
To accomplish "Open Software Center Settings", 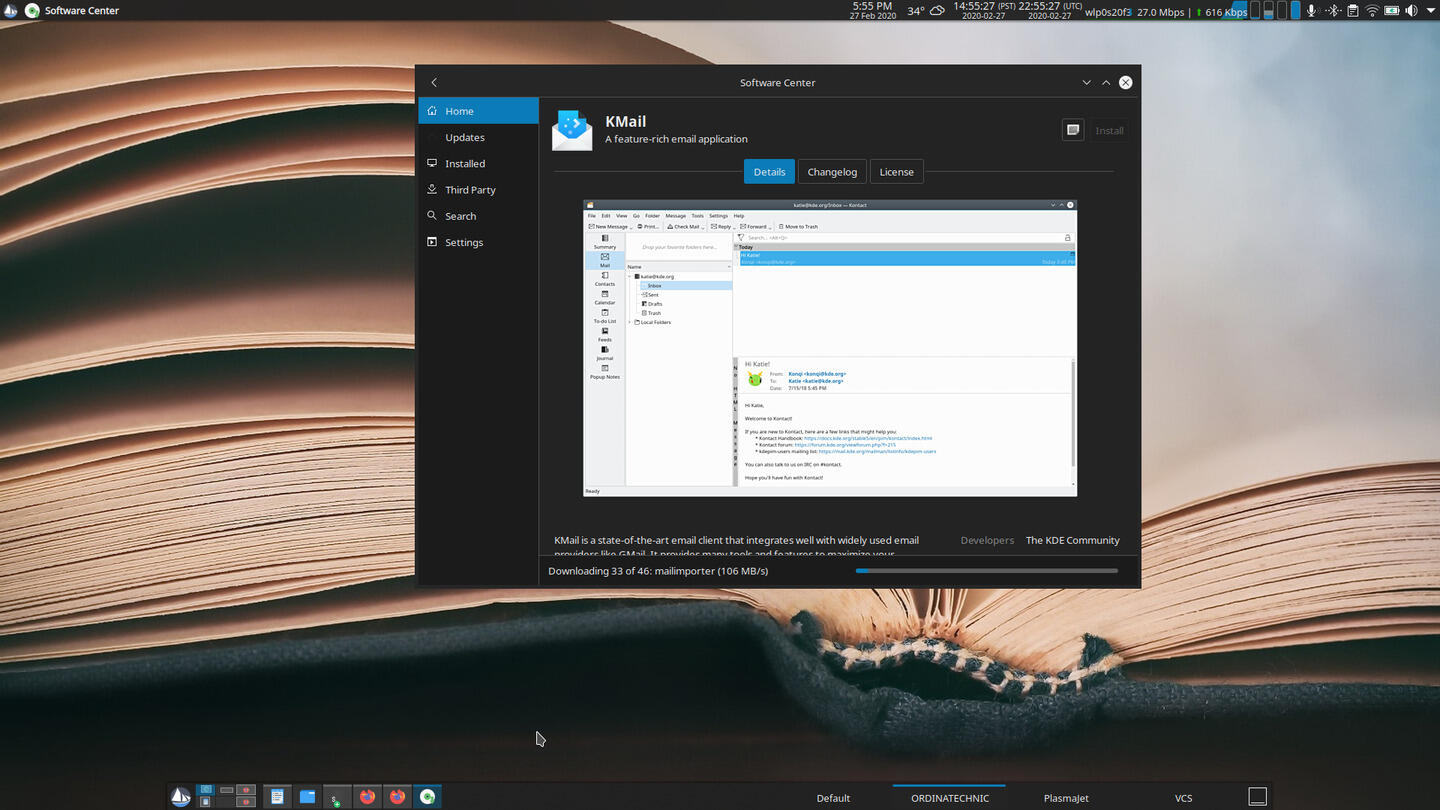I will point(478,242).
